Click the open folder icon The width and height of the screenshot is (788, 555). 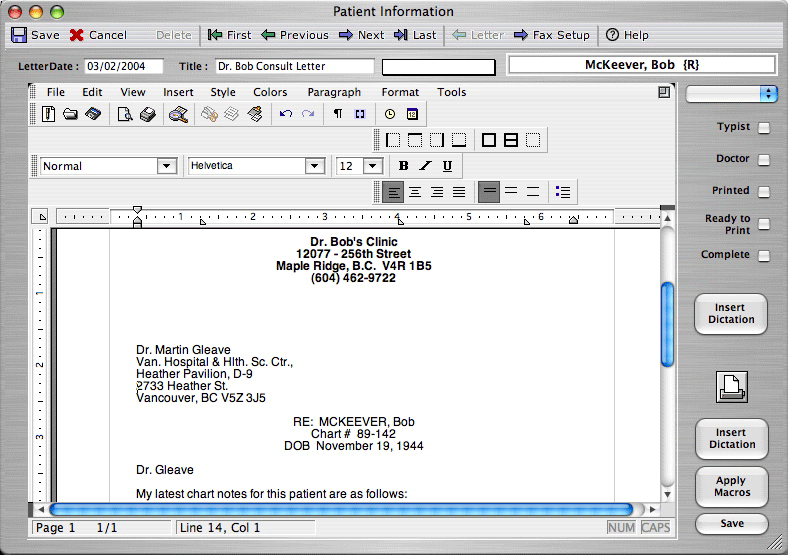(70, 114)
